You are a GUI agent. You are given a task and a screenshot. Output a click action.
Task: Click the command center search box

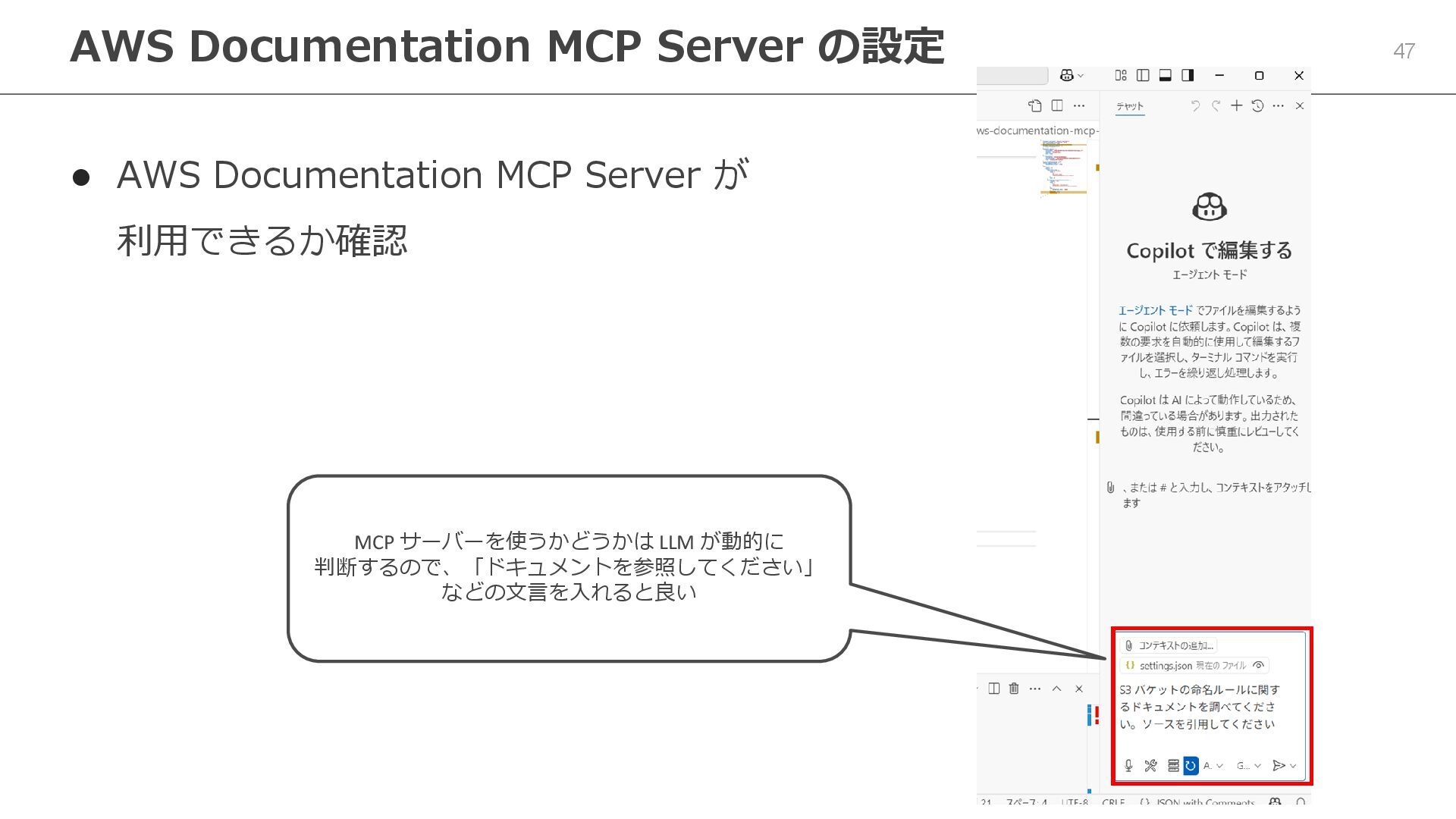(1012, 75)
